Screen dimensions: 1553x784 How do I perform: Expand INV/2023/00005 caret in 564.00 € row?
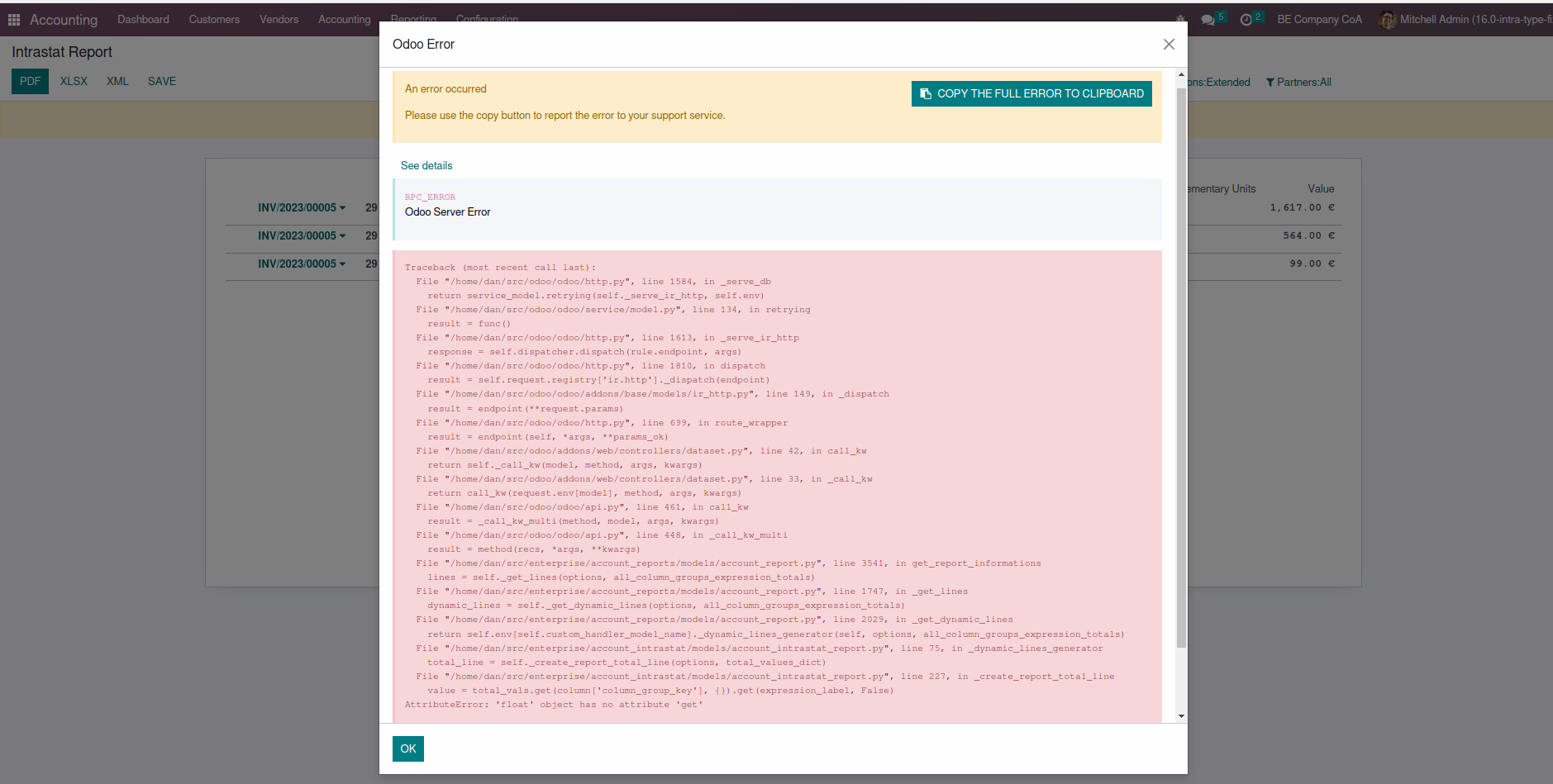[343, 236]
